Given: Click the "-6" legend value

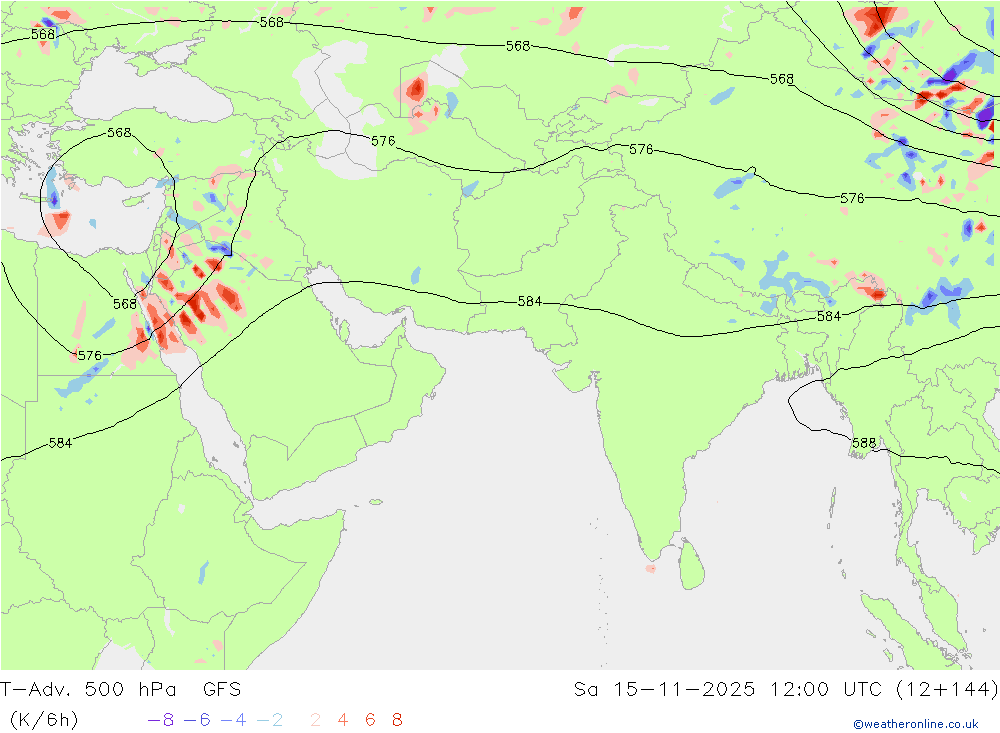Looking at the screenshot, I should pyautogui.click(x=197, y=720).
